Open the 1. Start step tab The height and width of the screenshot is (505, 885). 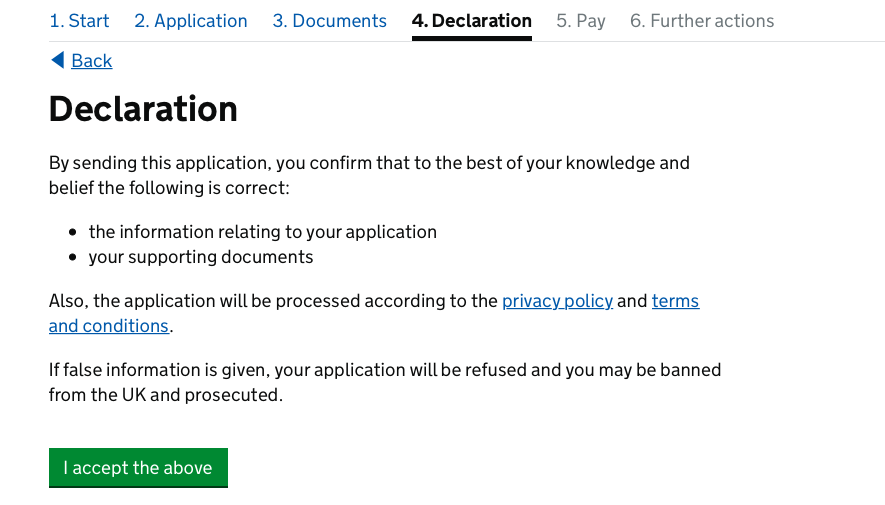(79, 21)
